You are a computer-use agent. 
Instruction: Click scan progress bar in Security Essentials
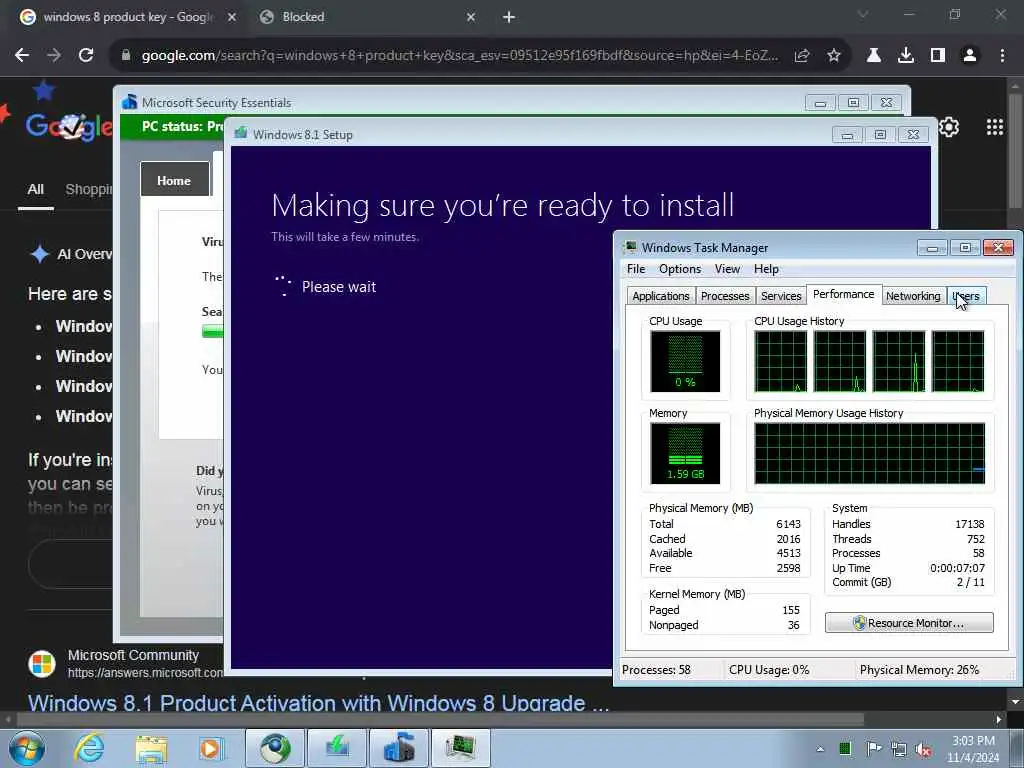(212, 332)
